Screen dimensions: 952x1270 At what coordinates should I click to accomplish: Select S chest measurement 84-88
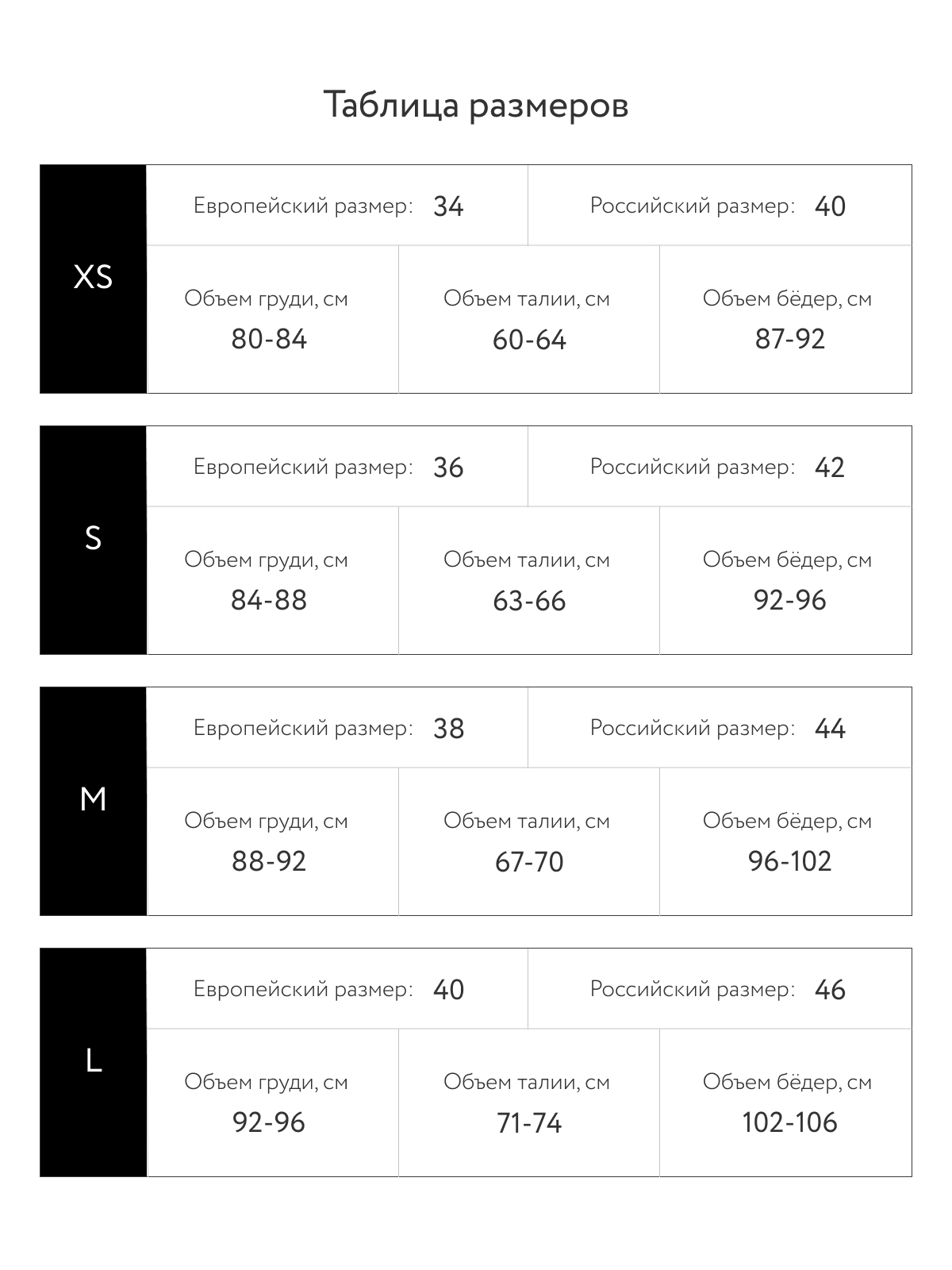(269, 601)
